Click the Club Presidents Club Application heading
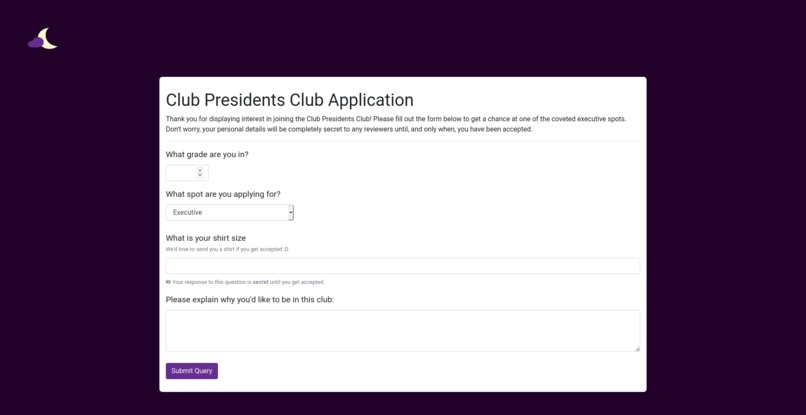Screen dimensions: 806x415 [x=289, y=100]
